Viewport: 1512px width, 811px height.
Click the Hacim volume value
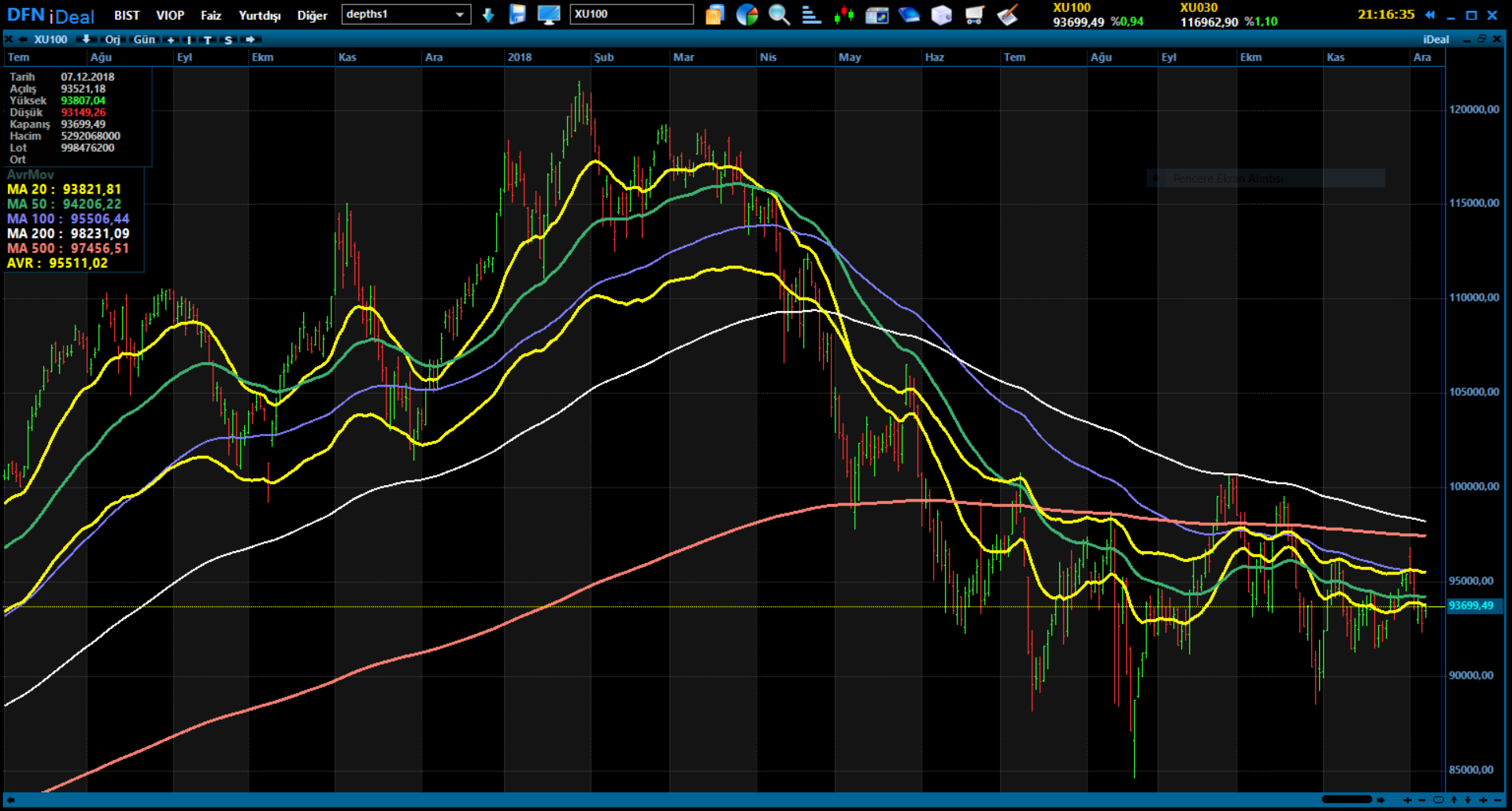point(91,135)
